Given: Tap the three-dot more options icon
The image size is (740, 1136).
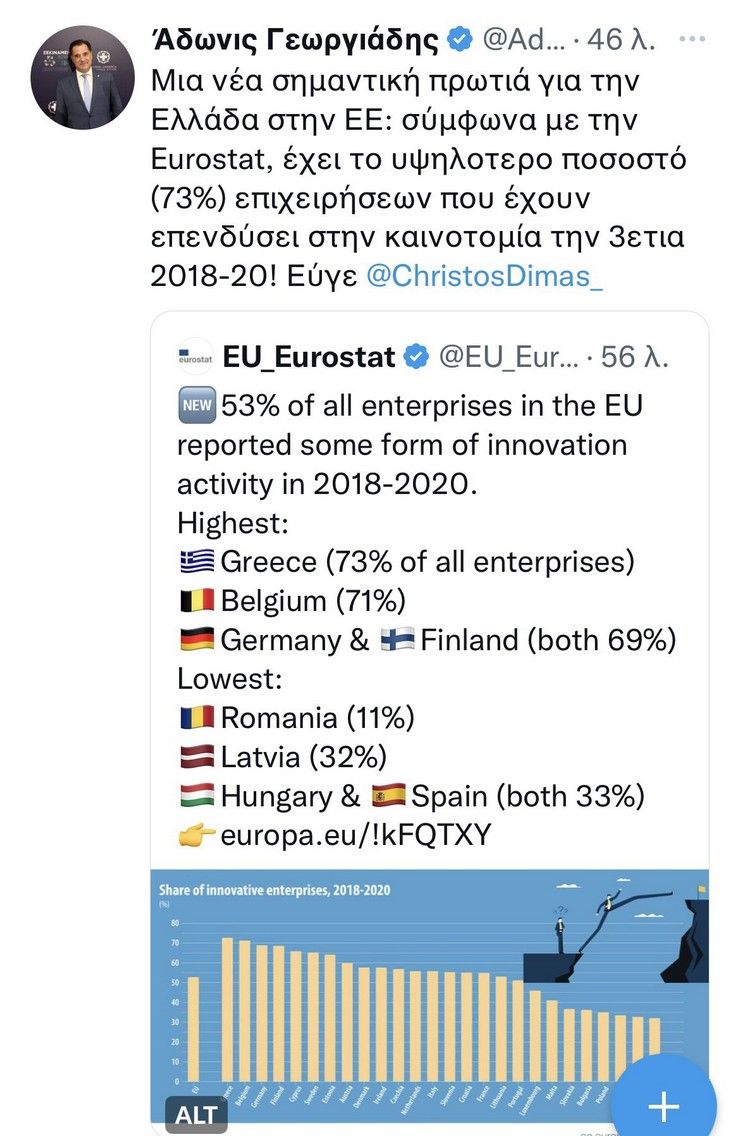Looking at the screenshot, I should [692, 39].
